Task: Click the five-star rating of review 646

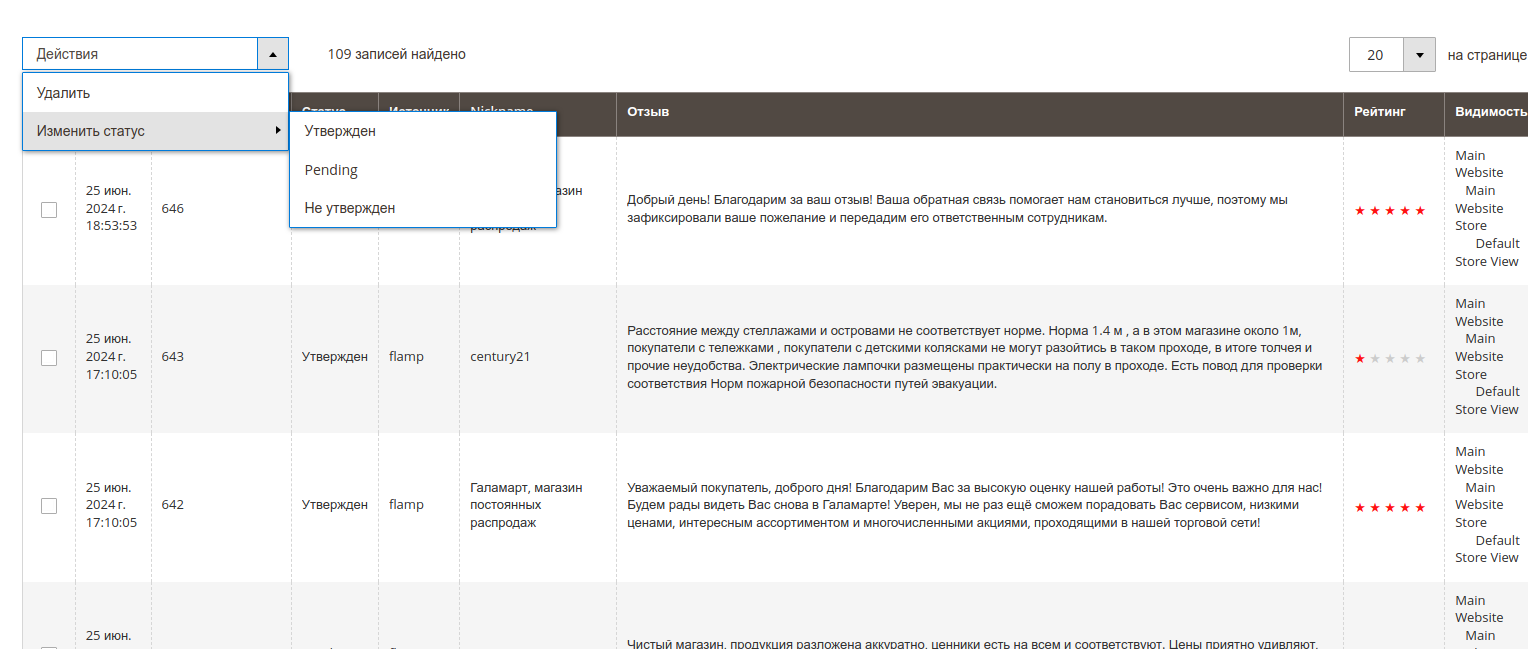Action: (x=1389, y=211)
